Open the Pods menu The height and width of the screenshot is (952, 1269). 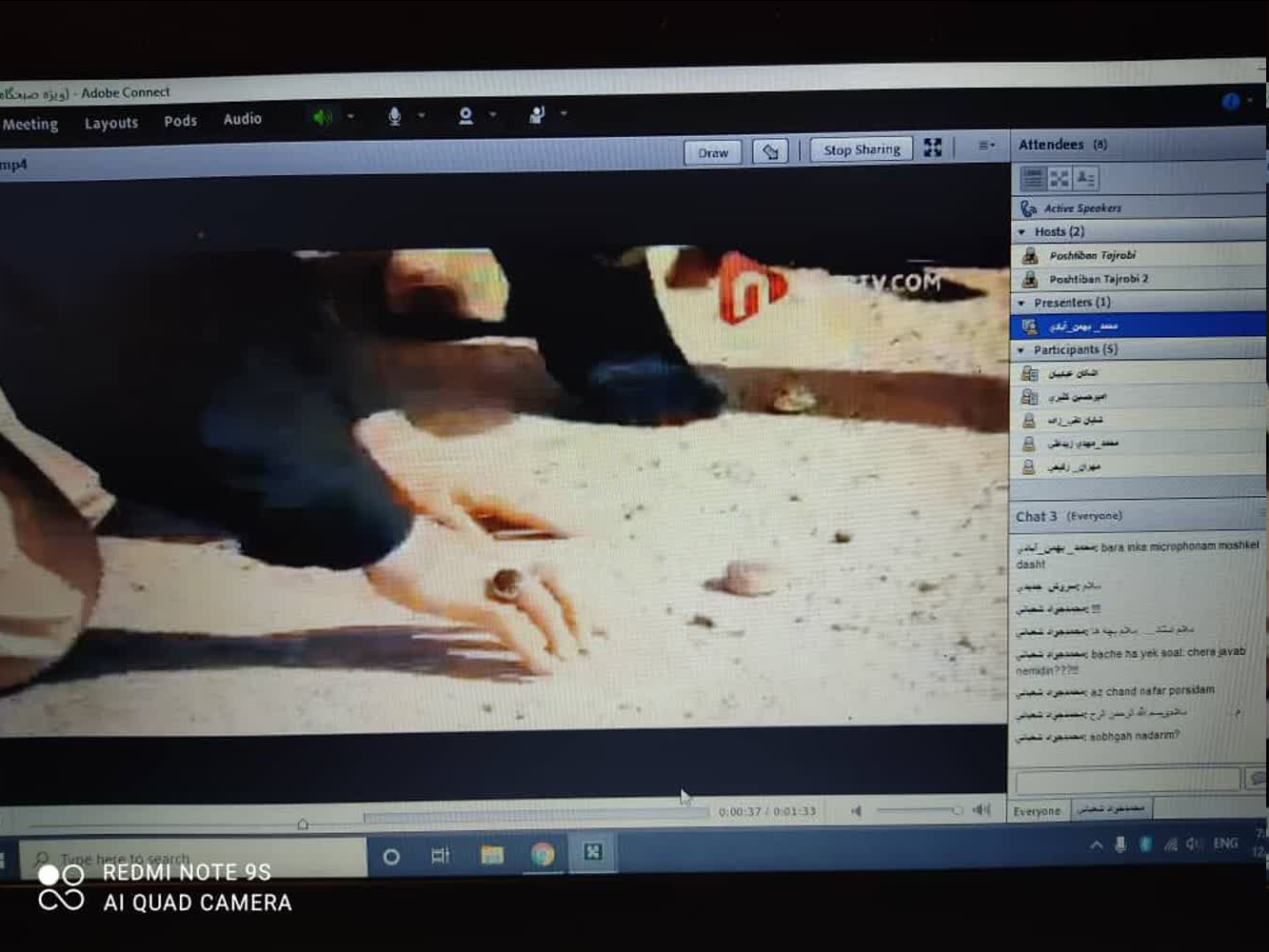click(x=180, y=121)
